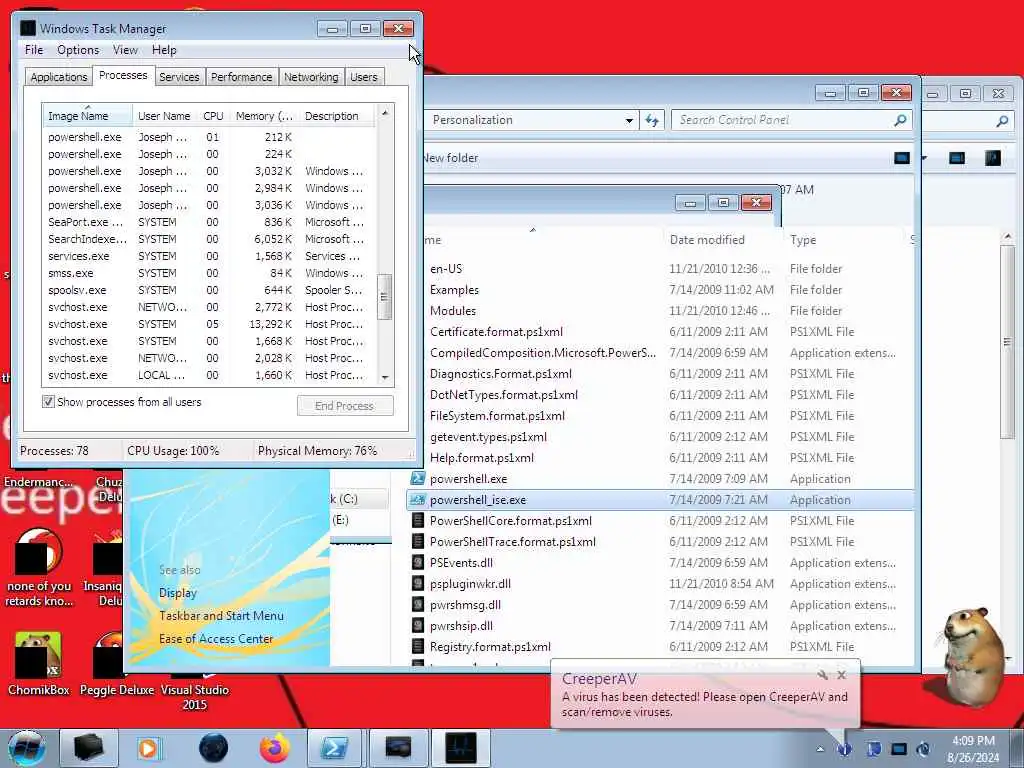Click the End Process button
1024x768 pixels.
[x=345, y=406]
